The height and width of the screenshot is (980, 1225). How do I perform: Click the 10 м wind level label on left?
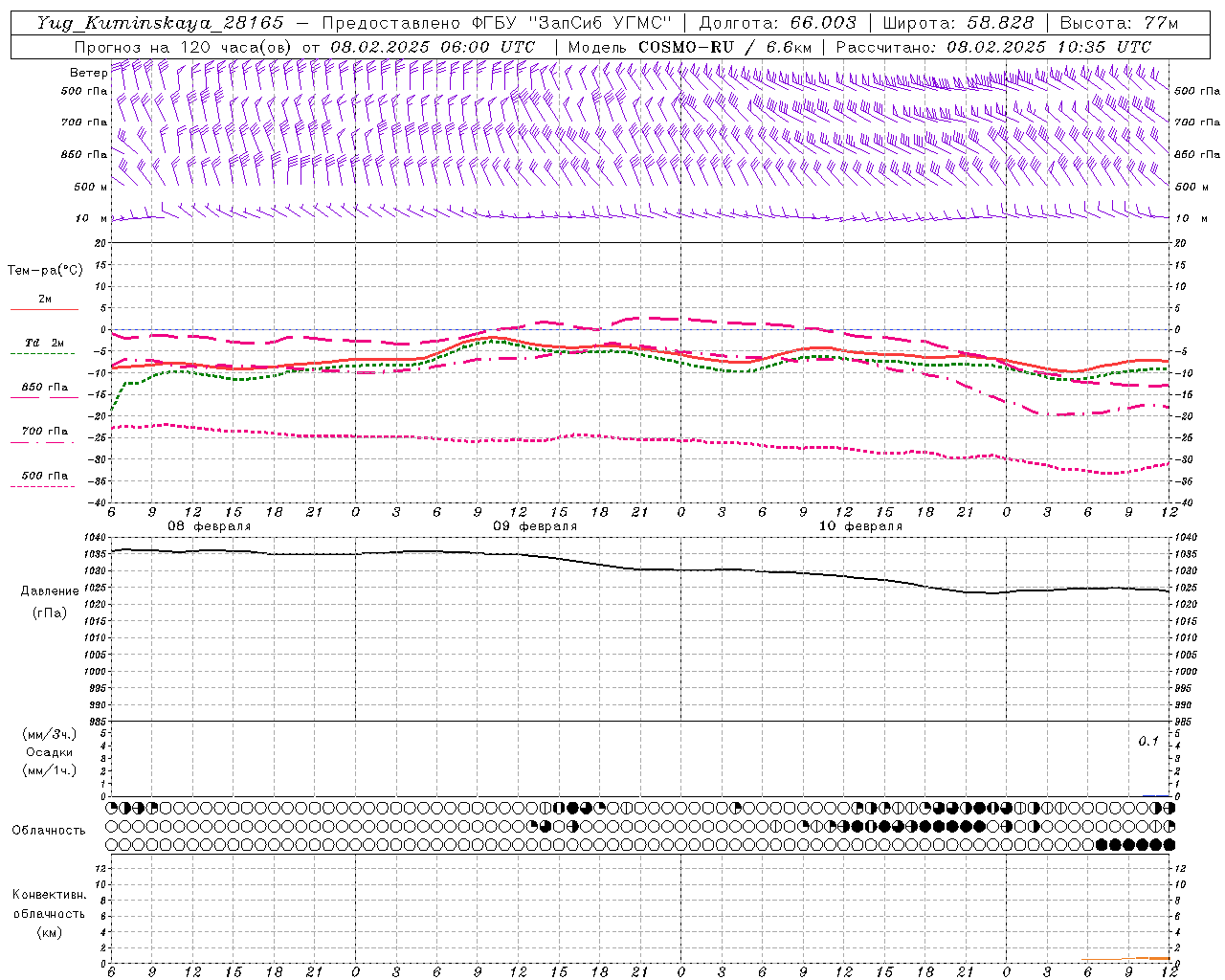tap(91, 218)
